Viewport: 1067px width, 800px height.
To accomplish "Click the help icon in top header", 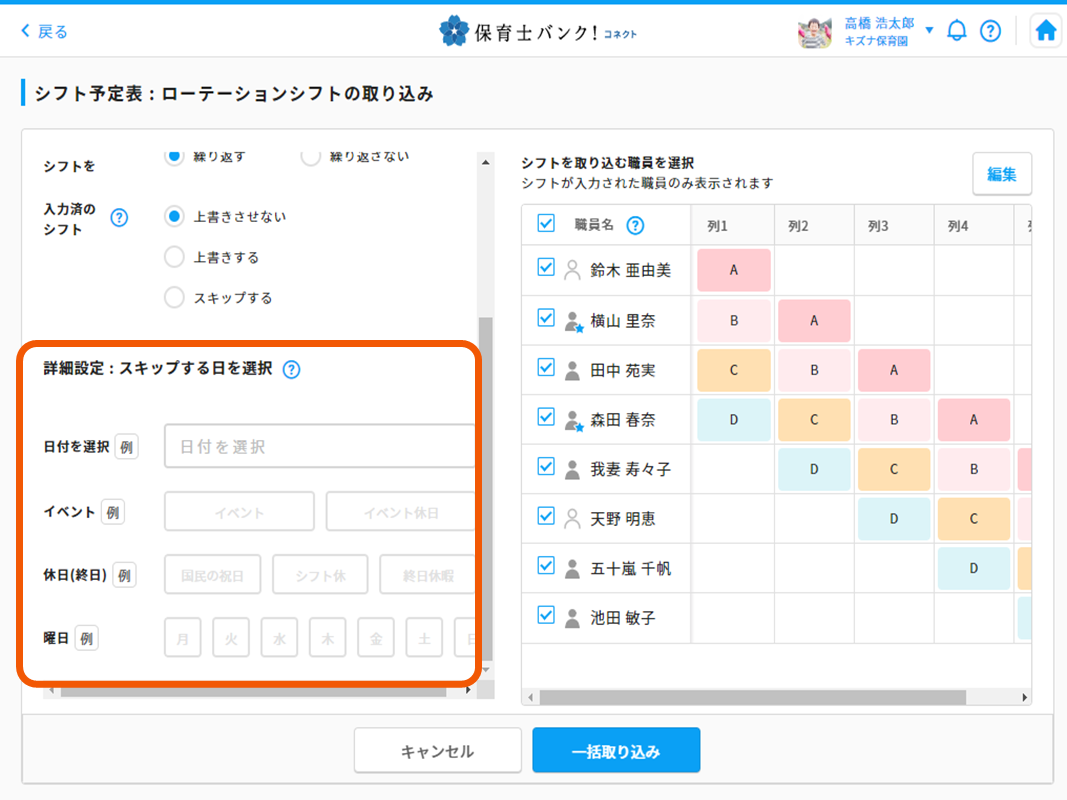I will pos(990,31).
